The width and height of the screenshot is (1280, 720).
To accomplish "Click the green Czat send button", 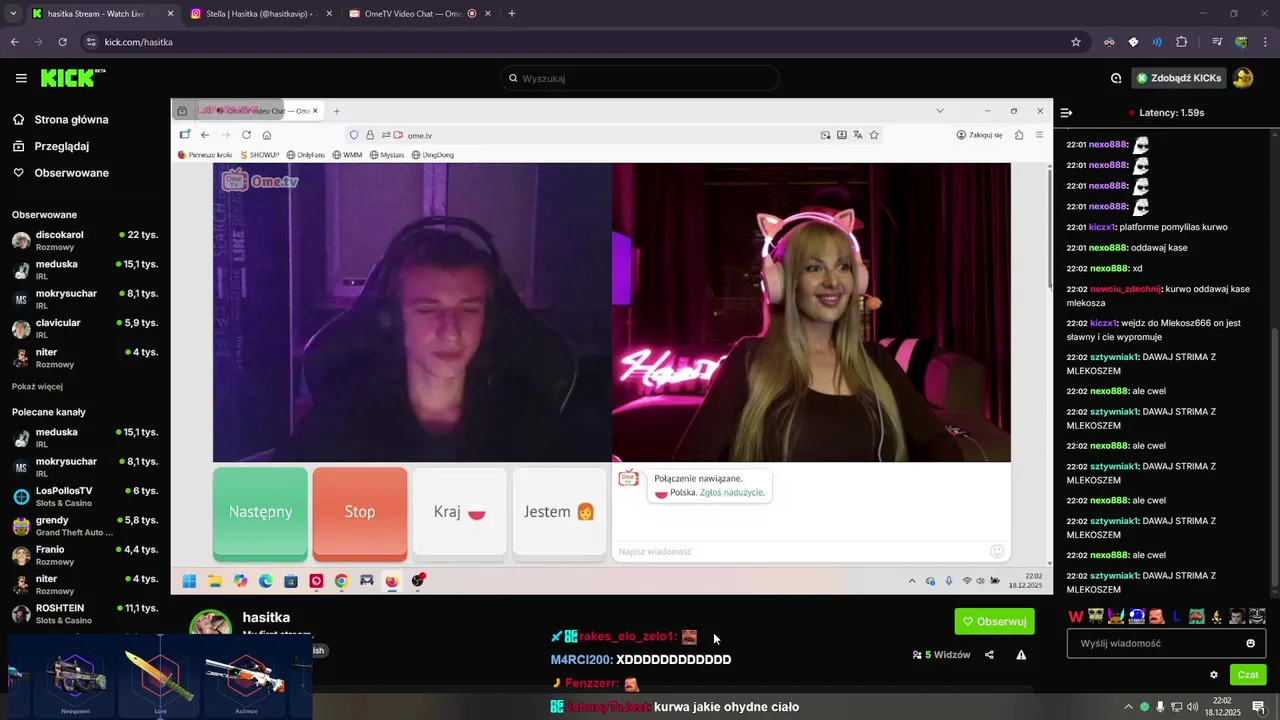I will 1248,675.
